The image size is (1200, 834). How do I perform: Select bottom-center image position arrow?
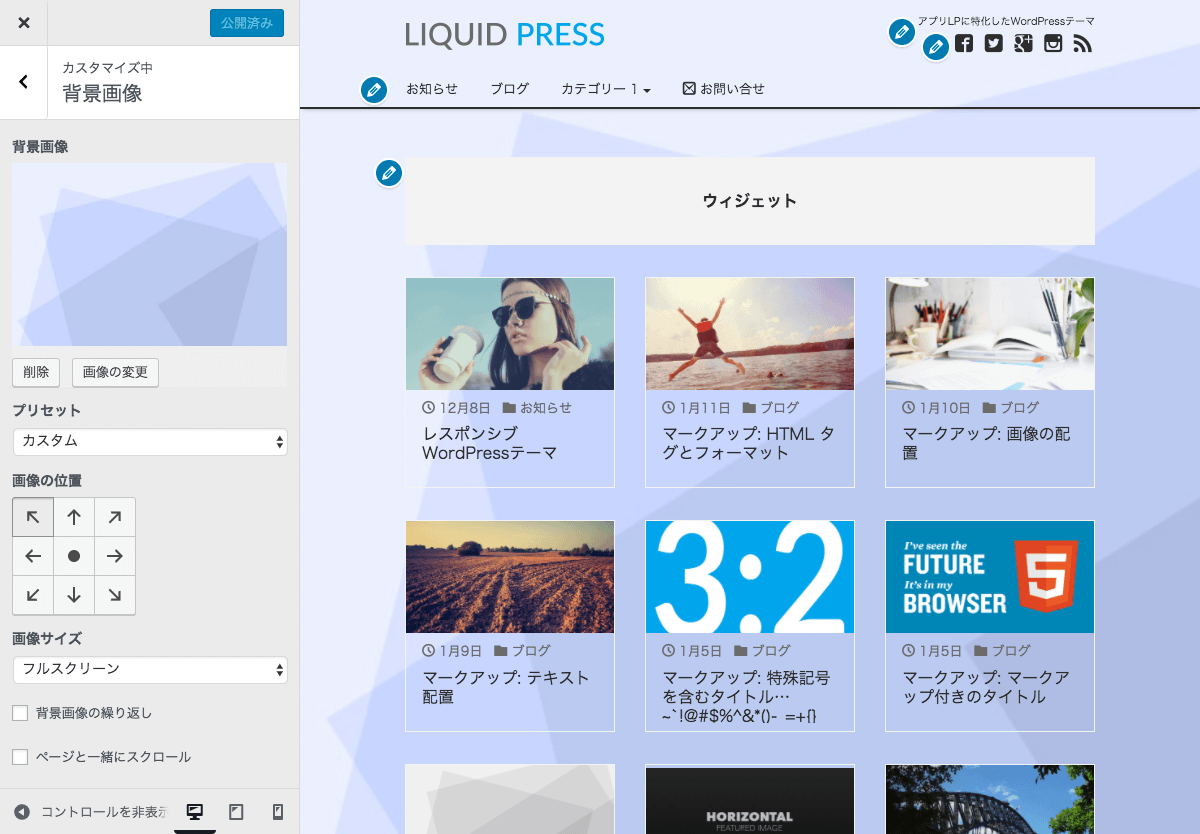(x=74, y=595)
